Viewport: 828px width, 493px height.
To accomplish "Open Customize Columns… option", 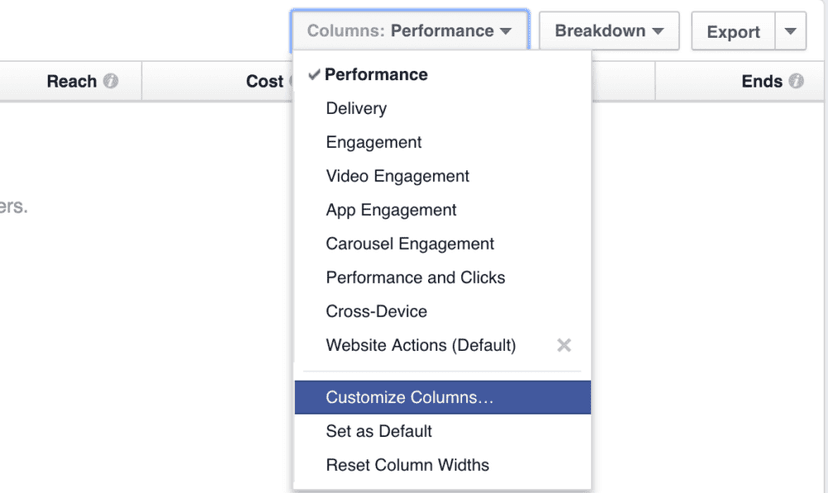I will [x=443, y=397].
